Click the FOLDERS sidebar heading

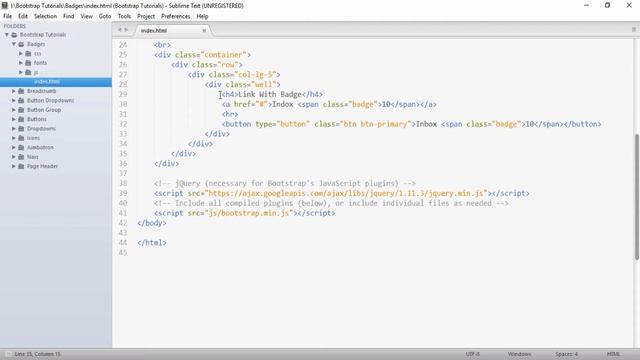[15, 26]
